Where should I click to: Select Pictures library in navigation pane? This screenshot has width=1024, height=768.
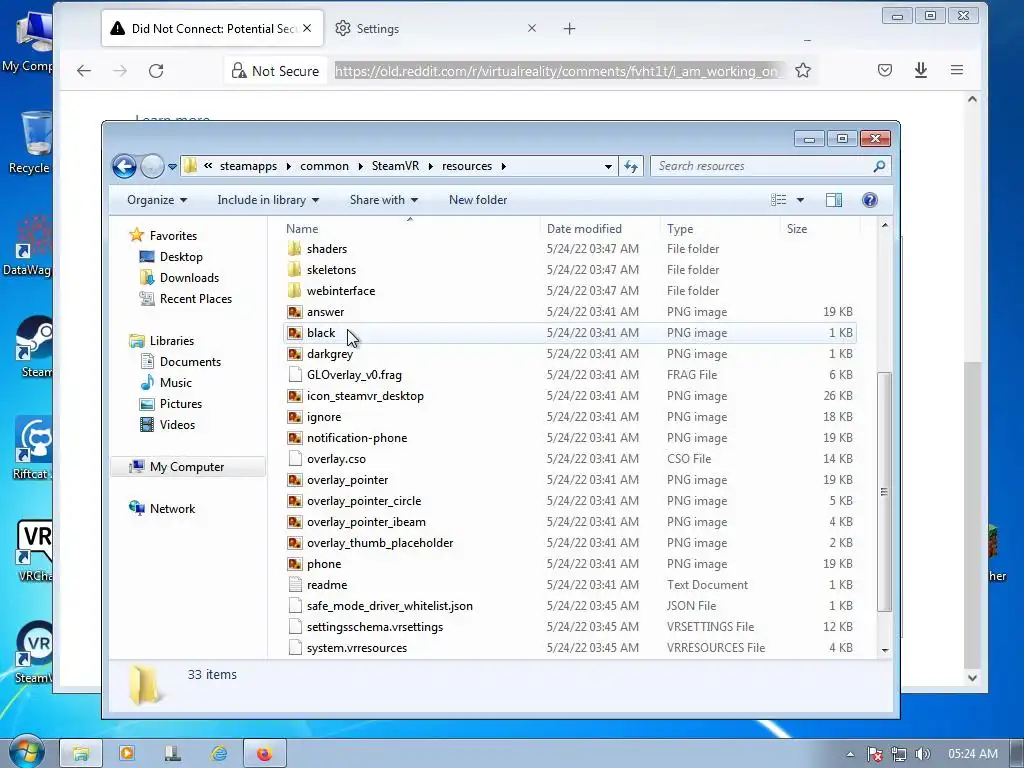pyautogui.click(x=181, y=404)
